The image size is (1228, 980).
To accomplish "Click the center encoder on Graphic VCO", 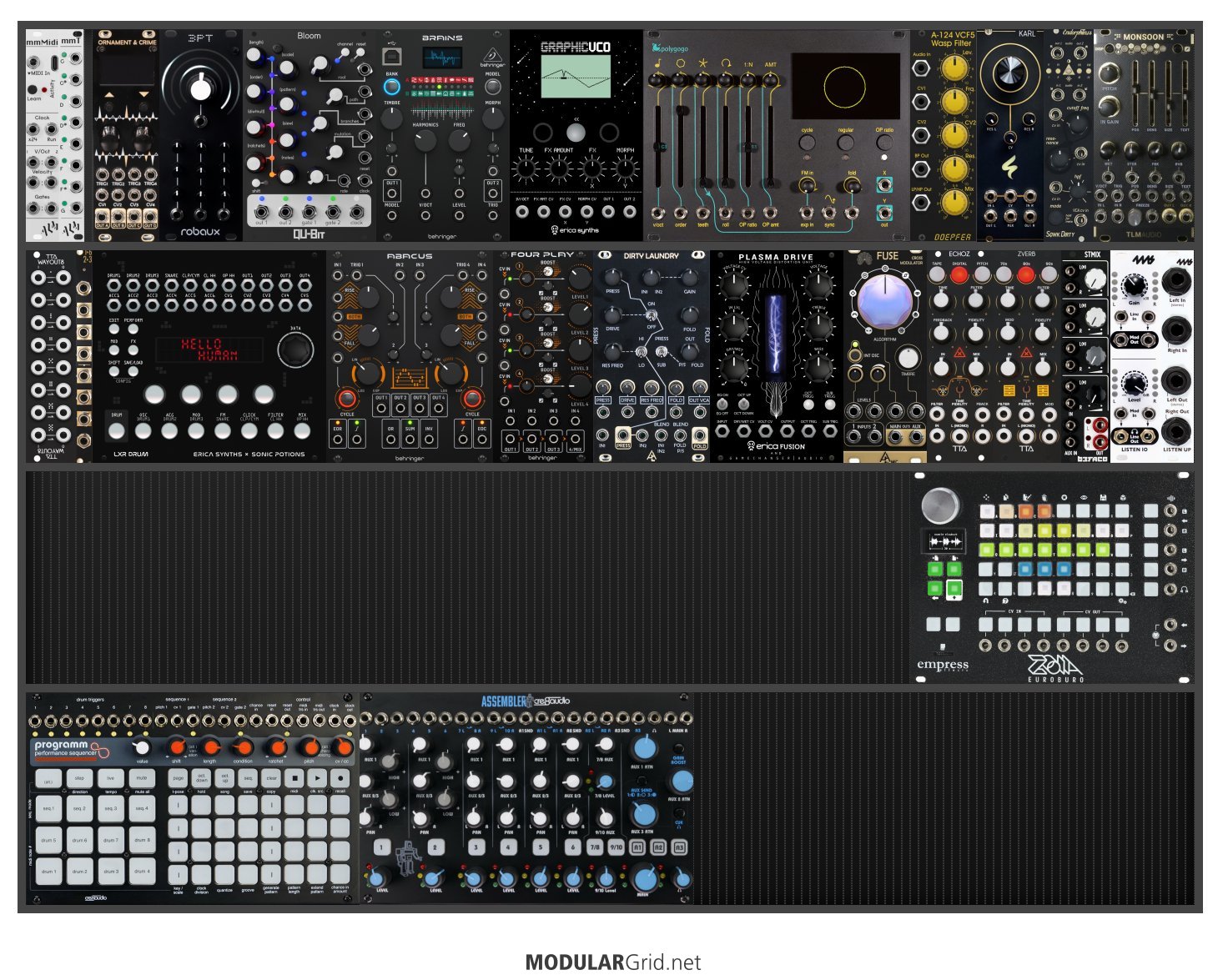I will point(576,132).
